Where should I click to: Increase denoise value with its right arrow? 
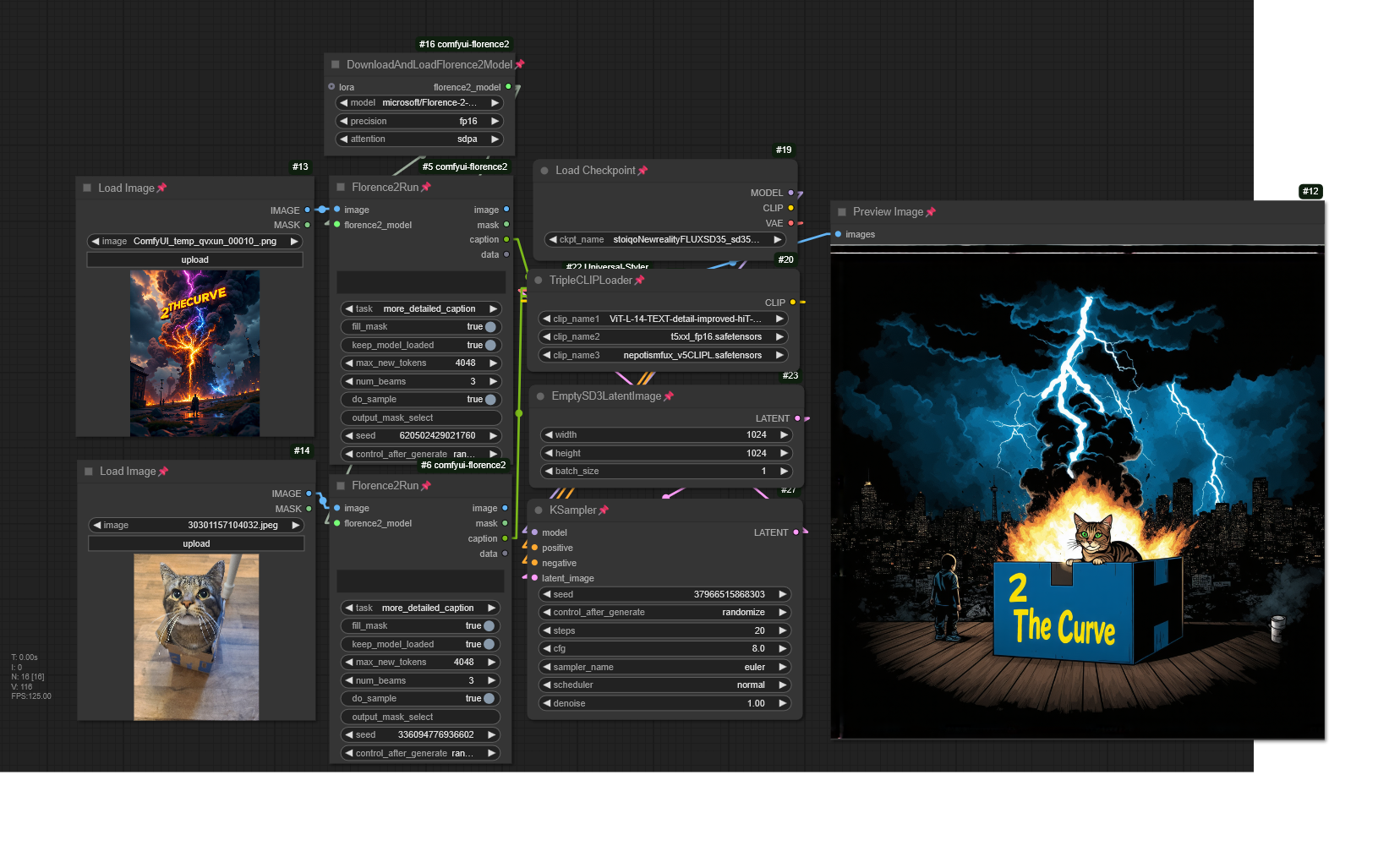click(x=783, y=704)
